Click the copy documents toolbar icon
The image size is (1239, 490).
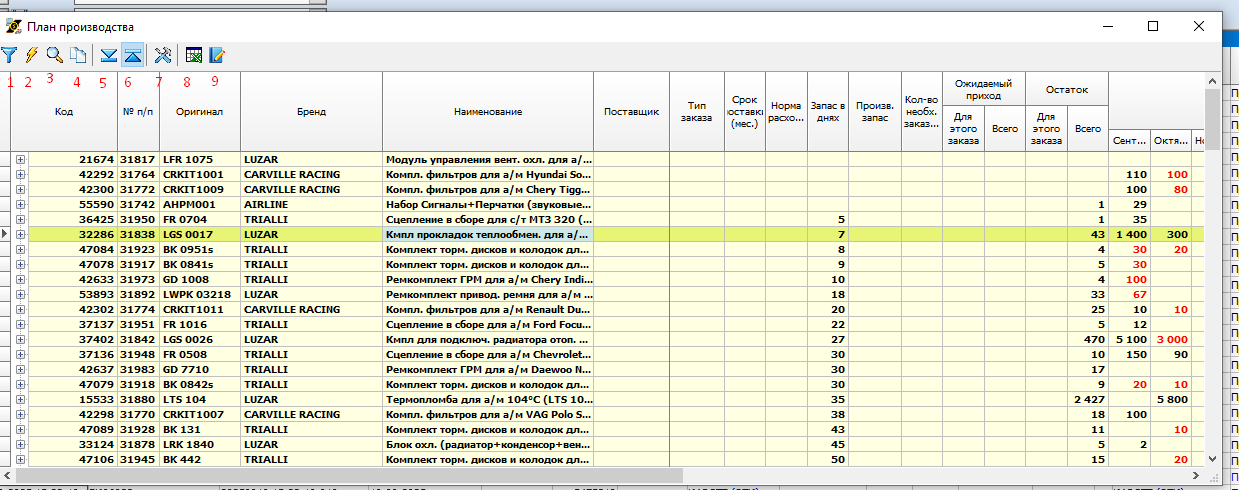click(77, 56)
